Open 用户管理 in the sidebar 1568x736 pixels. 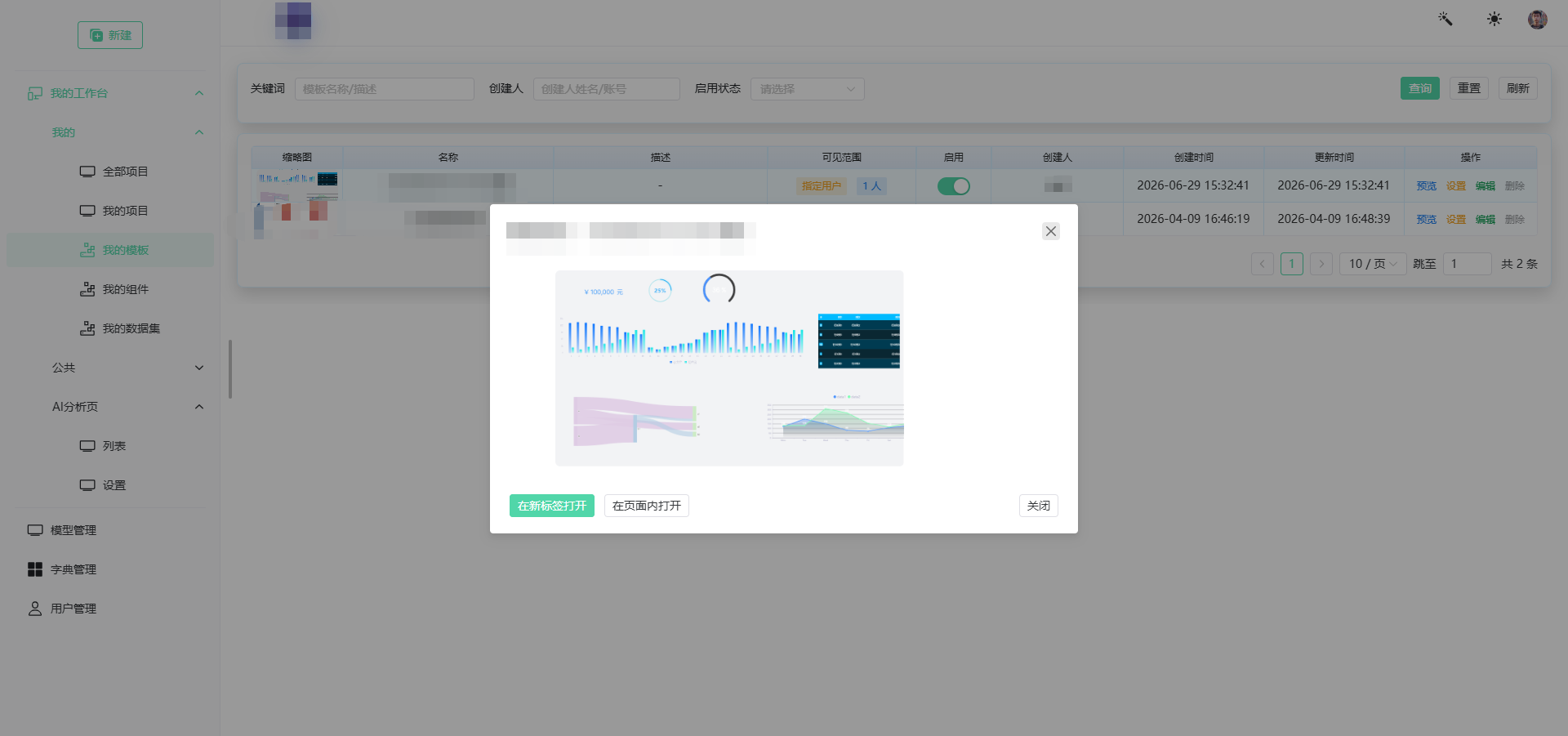point(110,609)
